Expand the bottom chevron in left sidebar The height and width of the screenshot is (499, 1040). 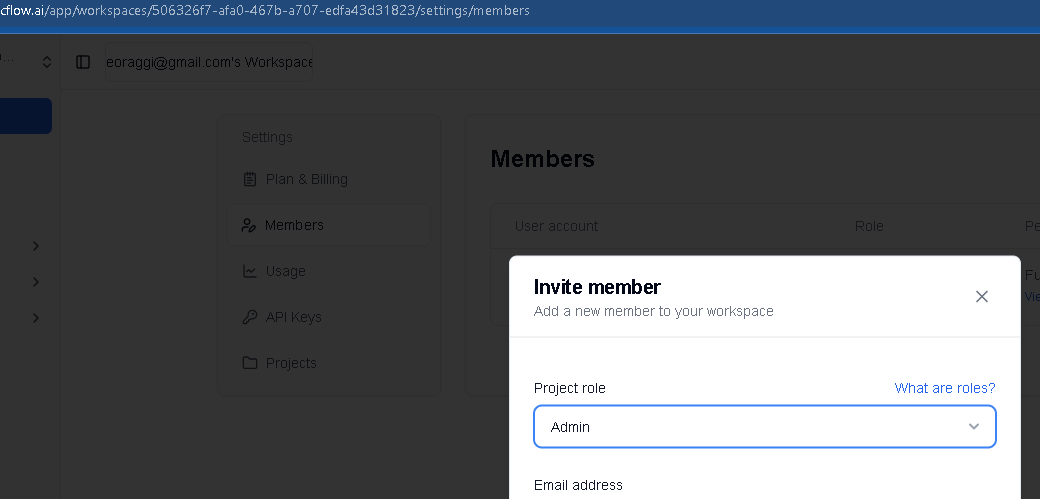36,318
